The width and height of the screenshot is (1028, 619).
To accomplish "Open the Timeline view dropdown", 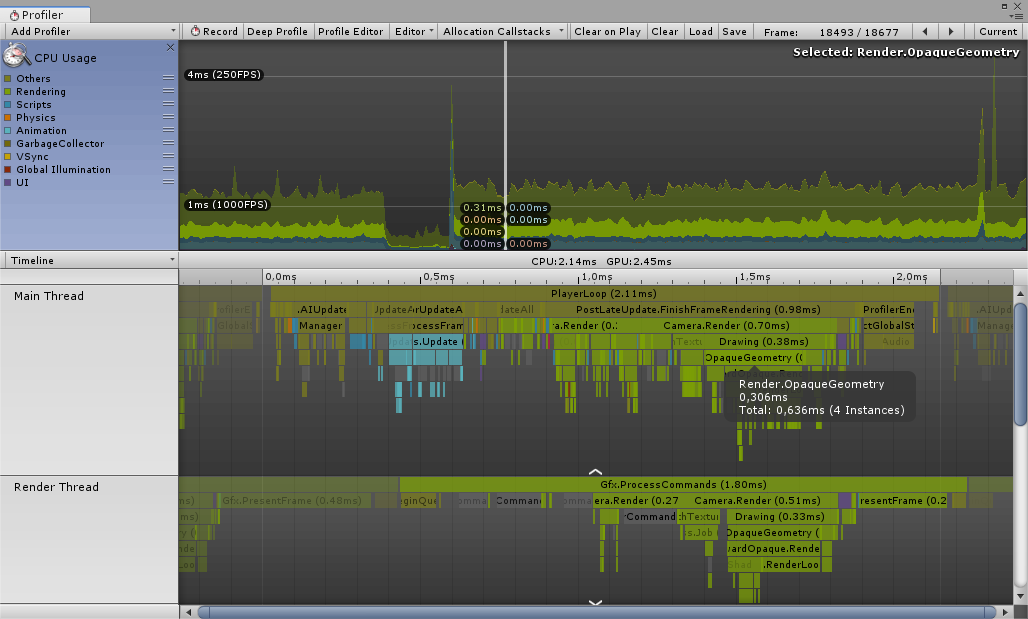I will point(88,260).
